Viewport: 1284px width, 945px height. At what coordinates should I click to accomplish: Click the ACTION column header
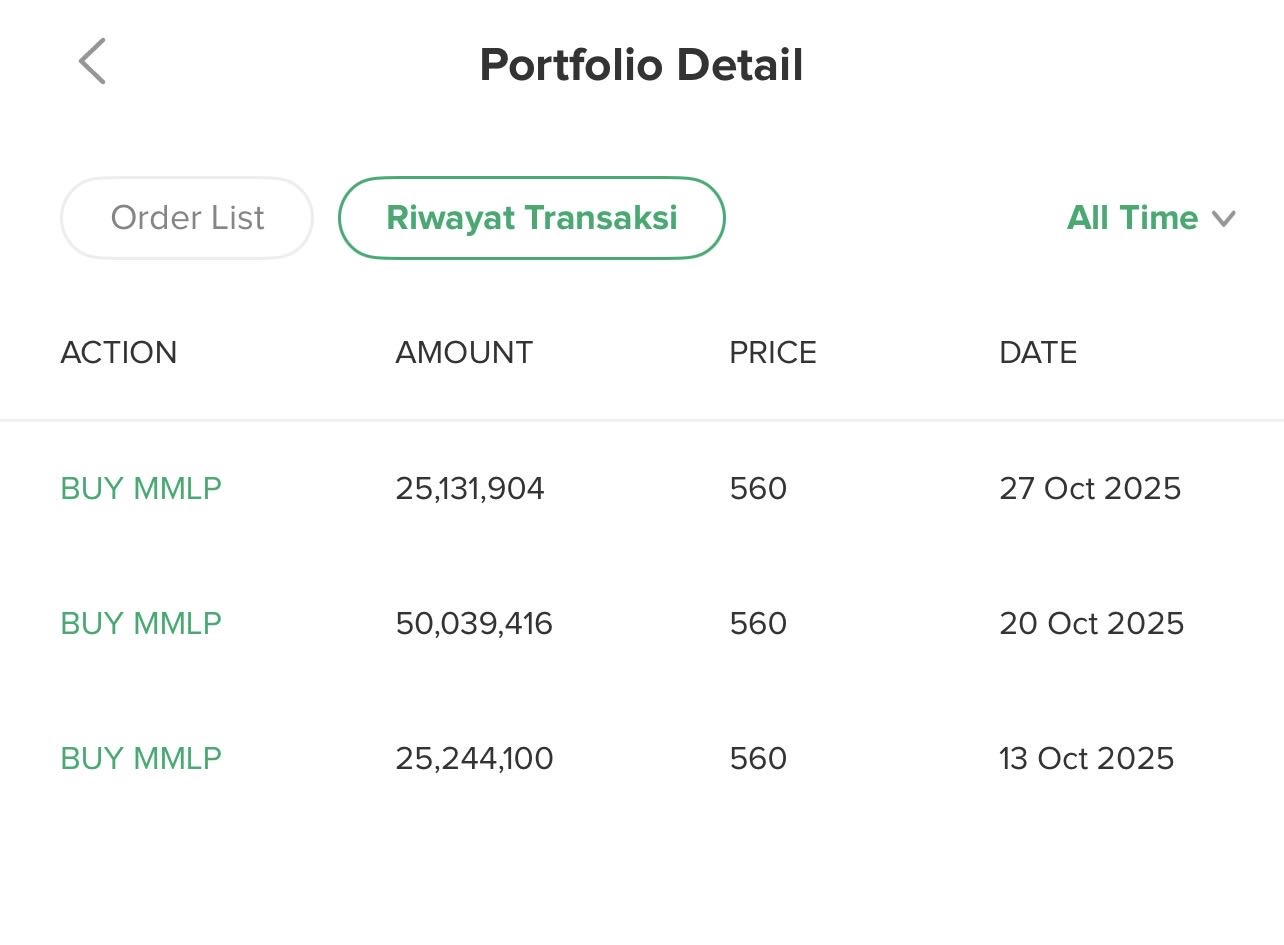point(119,353)
